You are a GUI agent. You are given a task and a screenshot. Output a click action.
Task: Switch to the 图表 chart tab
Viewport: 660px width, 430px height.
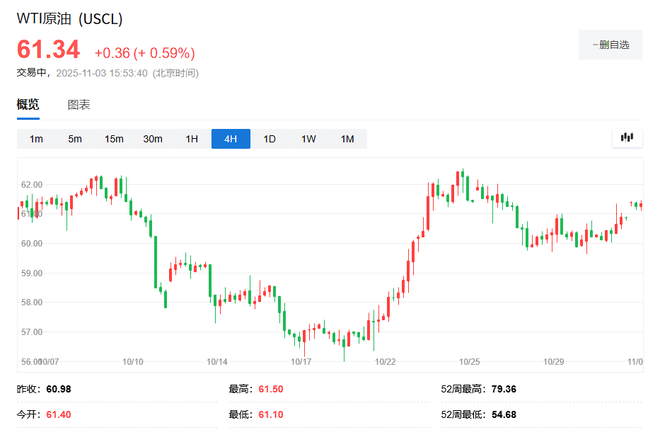tap(79, 104)
